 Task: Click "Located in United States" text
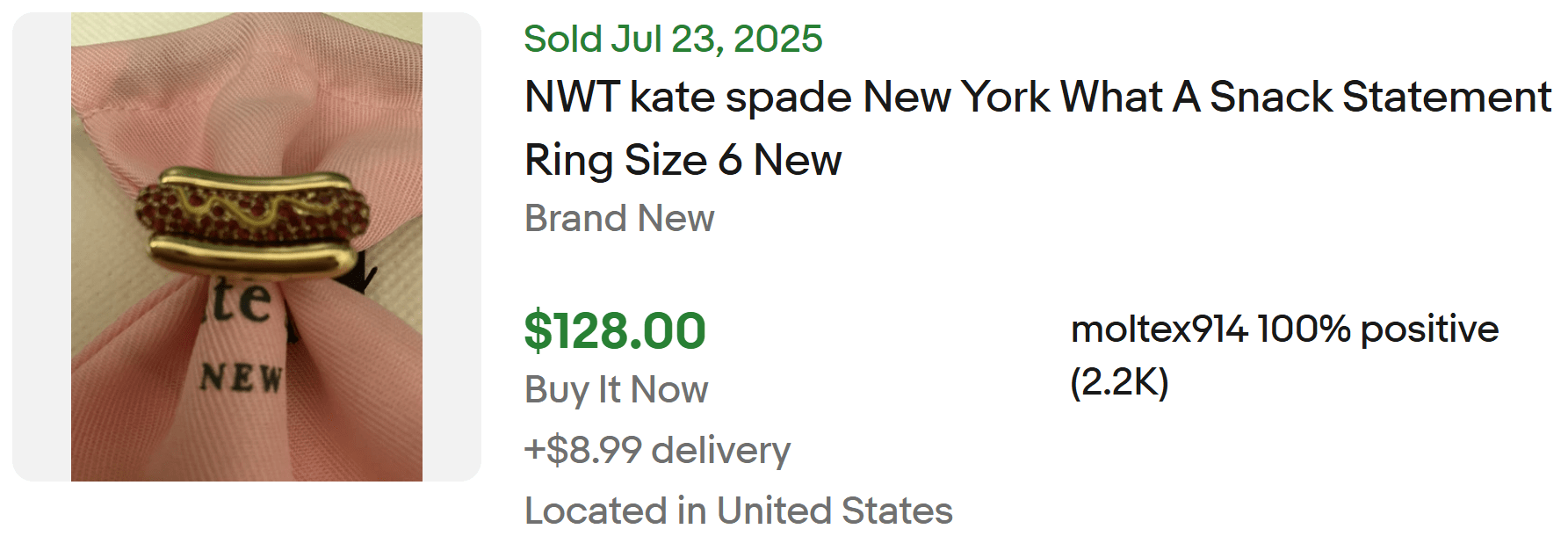pos(738,510)
